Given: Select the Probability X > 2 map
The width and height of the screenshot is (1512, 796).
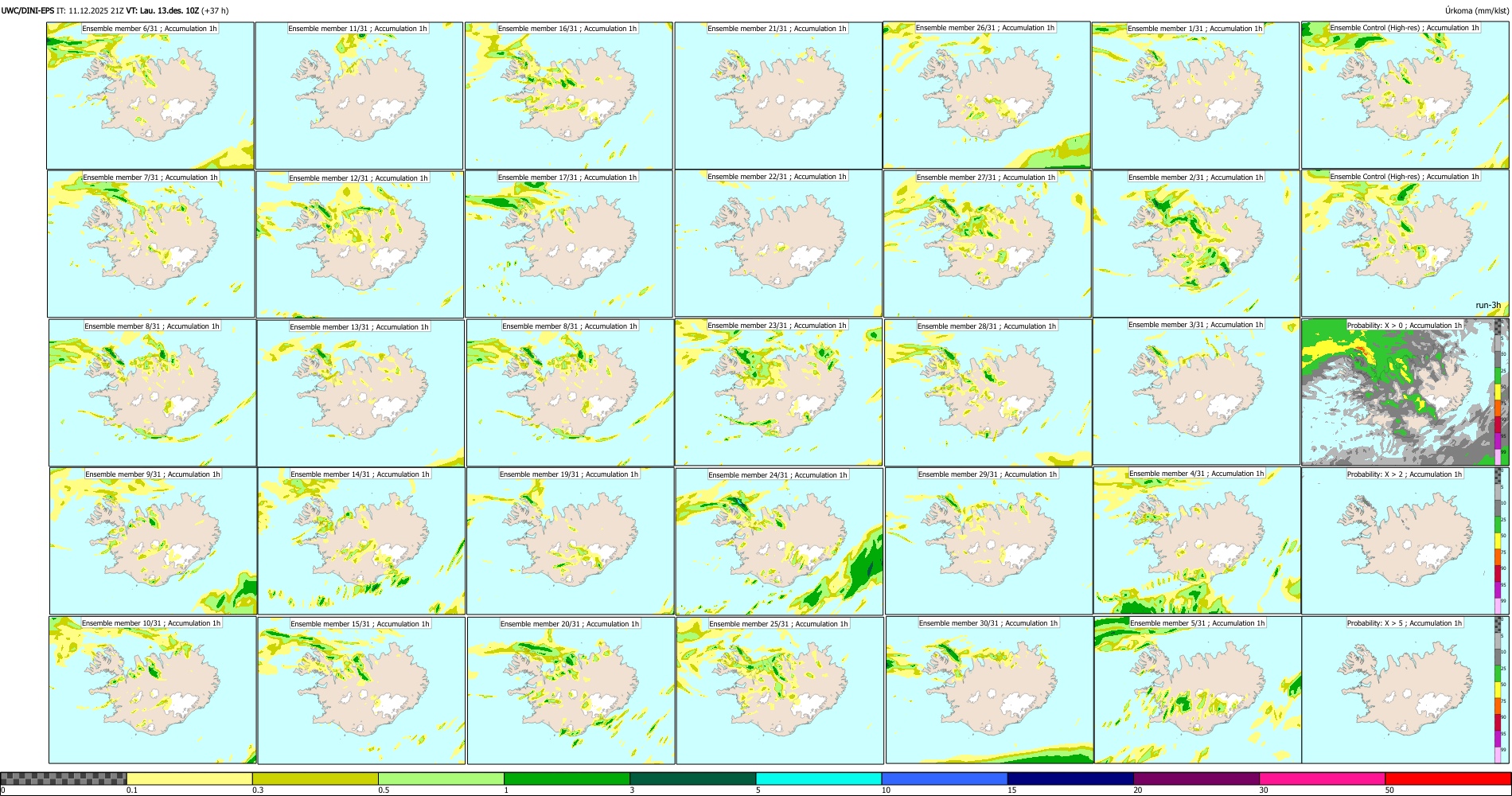Looking at the screenshot, I should tap(1405, 541).
